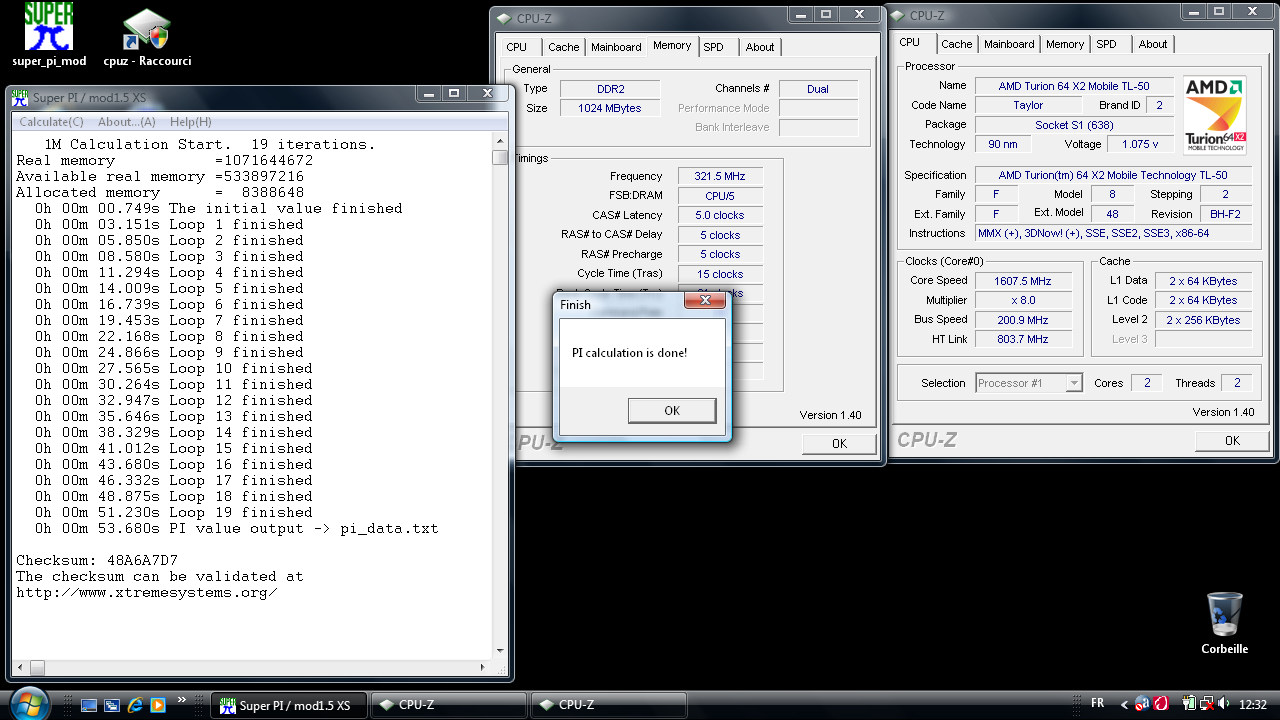Click OK in memory CPU-Z window
Viewport: 1280px width, 720px height.
click(839, 443)
